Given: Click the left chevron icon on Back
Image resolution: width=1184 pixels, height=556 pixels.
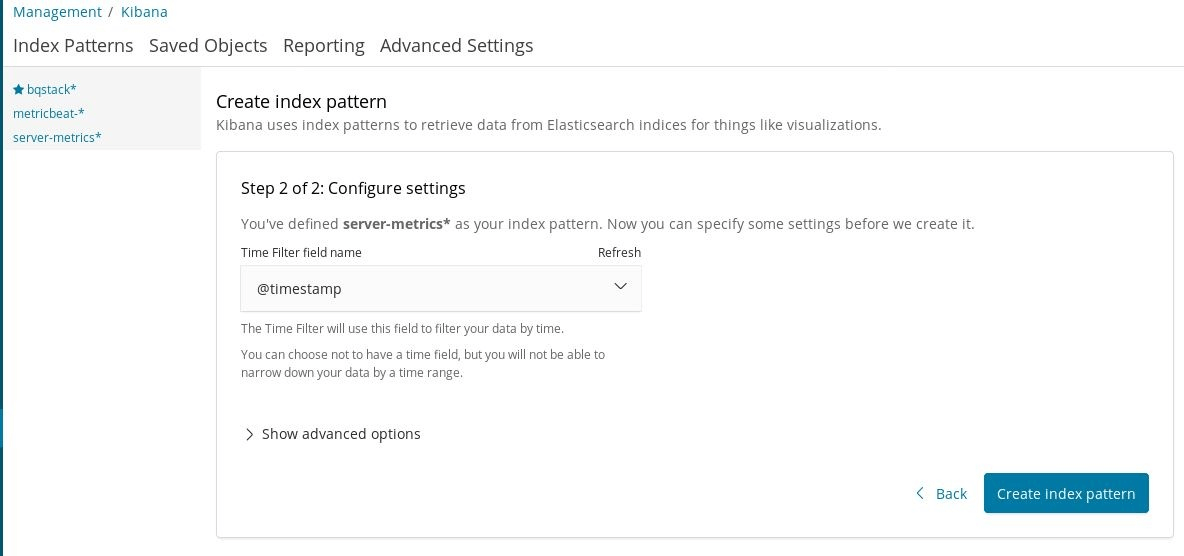Looking at the screenshot, I should [x=920, y=493].
